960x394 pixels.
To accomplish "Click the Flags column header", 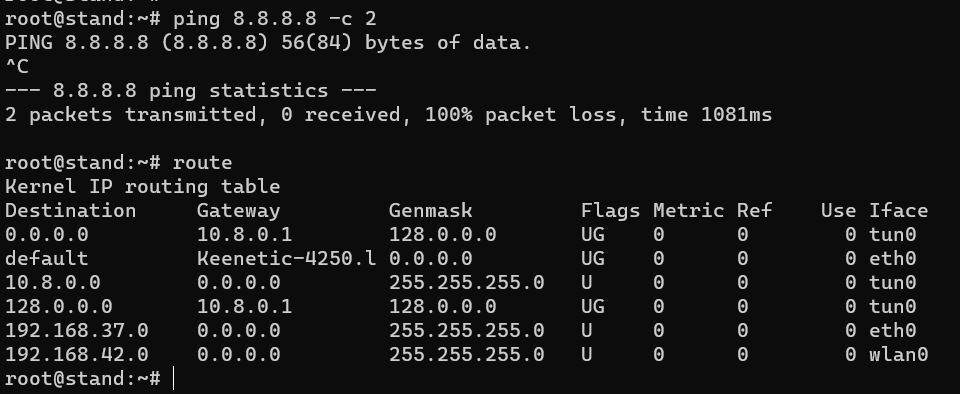I will coord(610,211).
